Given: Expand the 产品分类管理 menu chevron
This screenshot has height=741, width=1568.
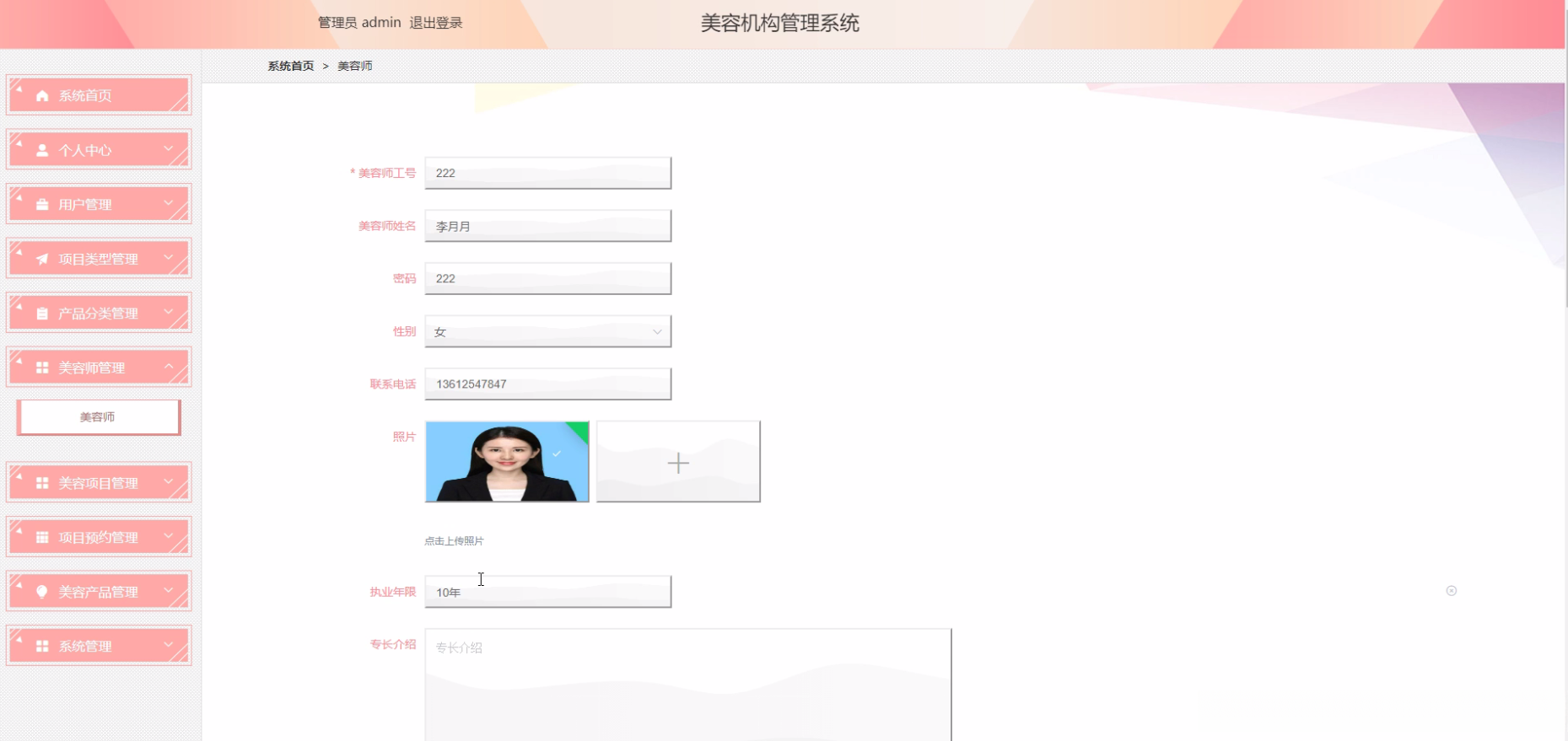Looking at the screenshot, I should click(169, 312).
